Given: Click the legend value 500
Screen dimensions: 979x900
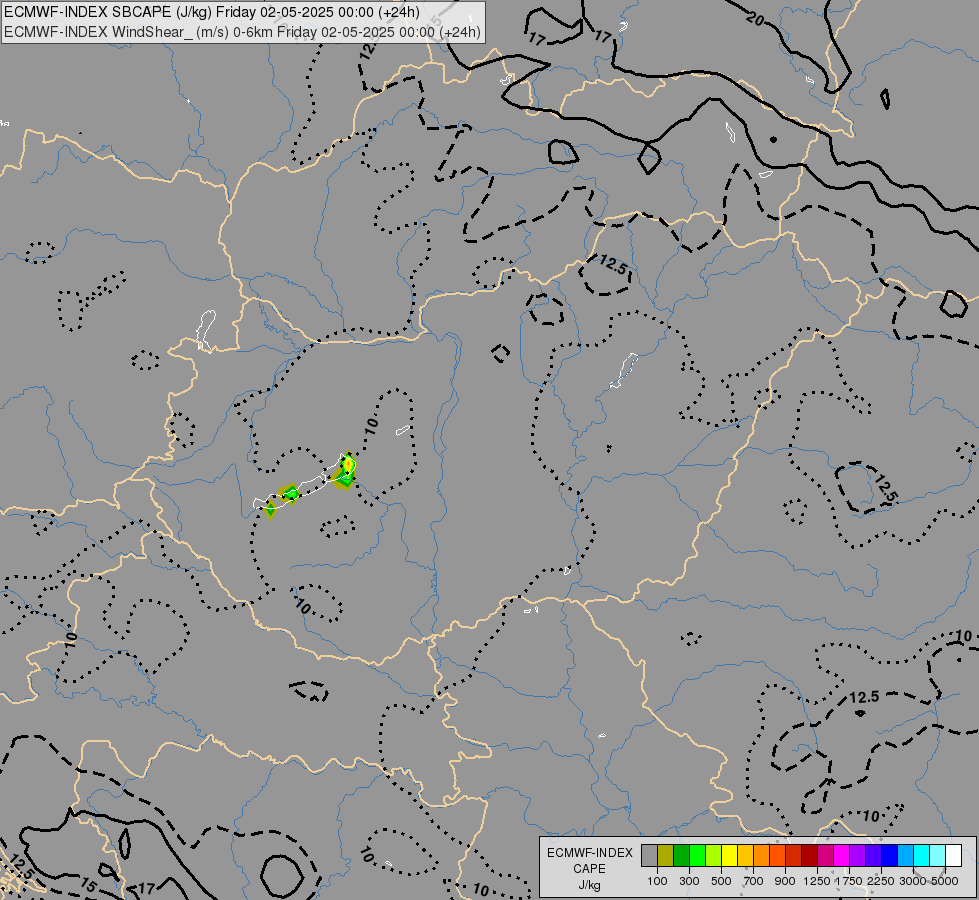Looking at the screenshot, I should 721,881.
